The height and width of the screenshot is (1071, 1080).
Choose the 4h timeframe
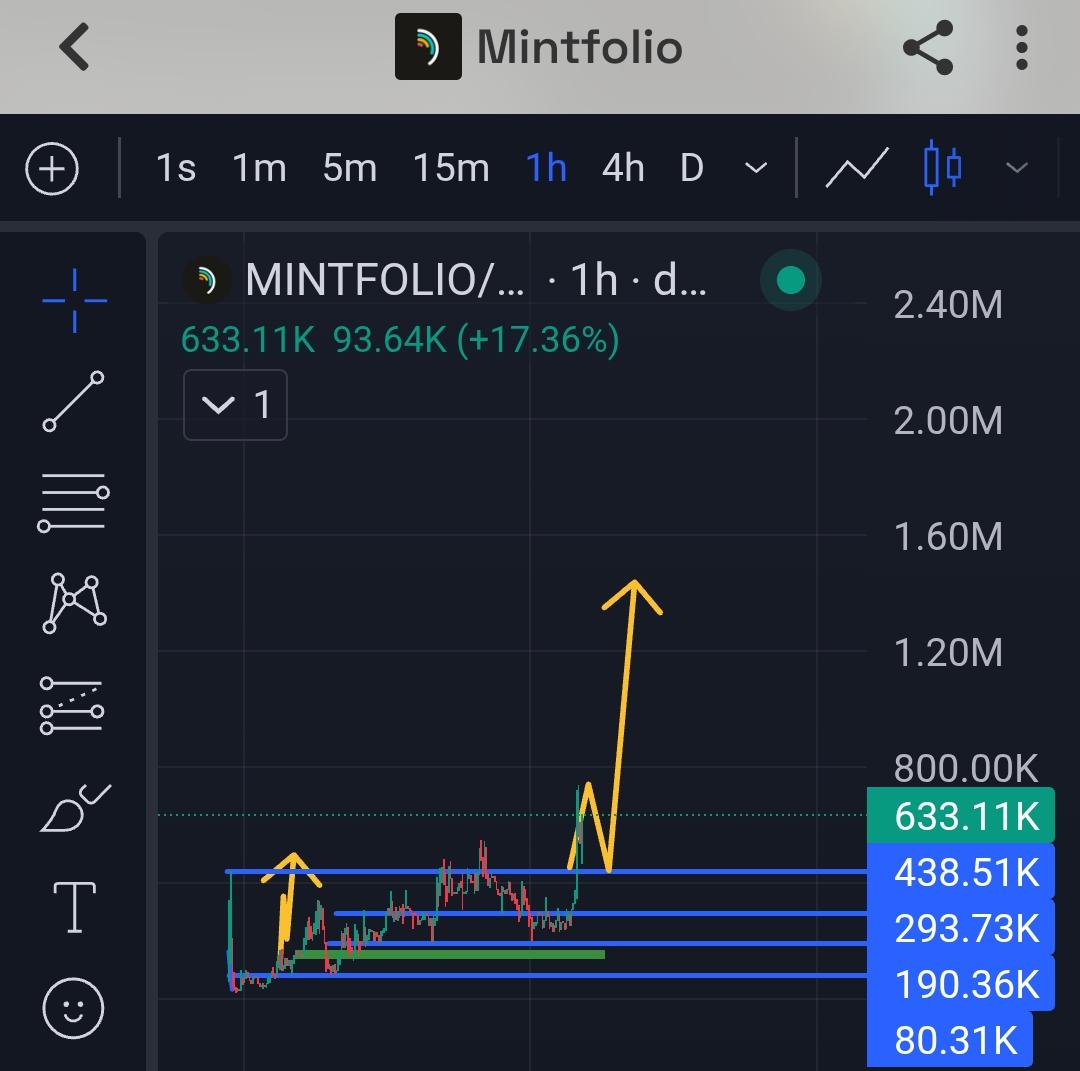pyautogui.click(x=623, y=168)
